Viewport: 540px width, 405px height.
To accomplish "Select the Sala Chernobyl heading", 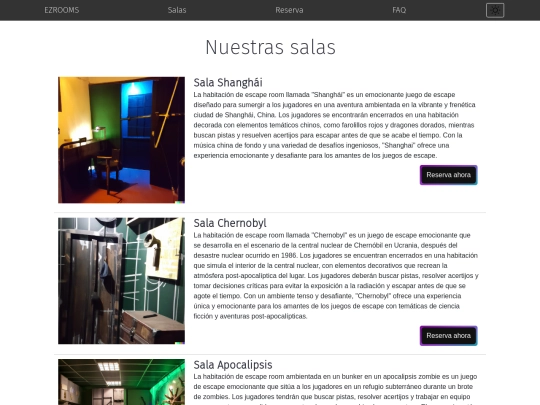I will click(x=230, y=223).
